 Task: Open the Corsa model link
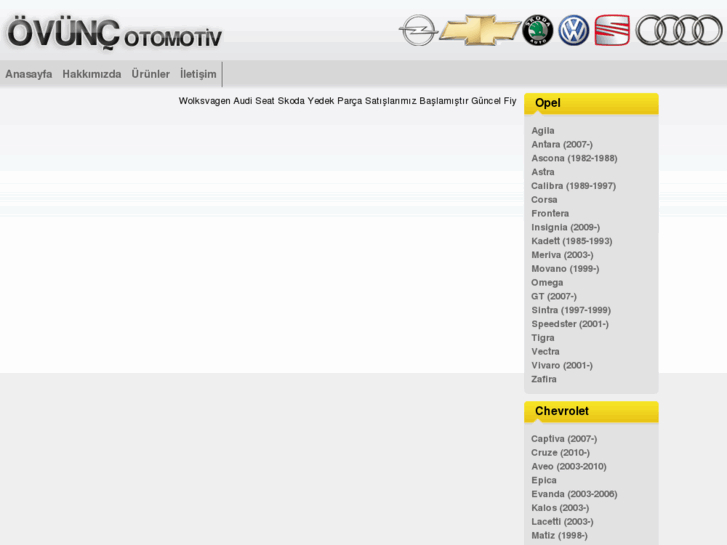tap(544, 200)
